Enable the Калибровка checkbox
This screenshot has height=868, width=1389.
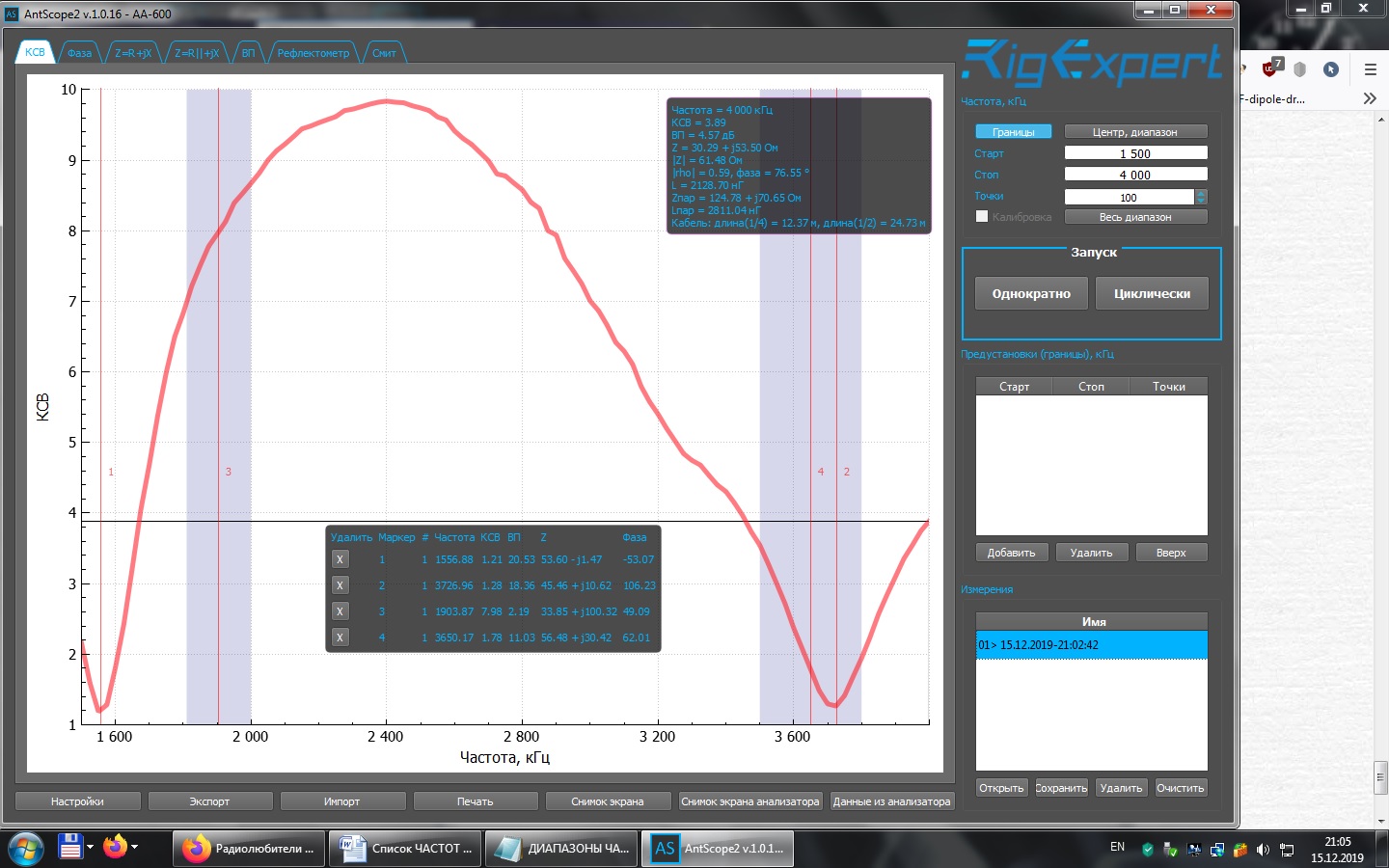(x=982, y=216)
